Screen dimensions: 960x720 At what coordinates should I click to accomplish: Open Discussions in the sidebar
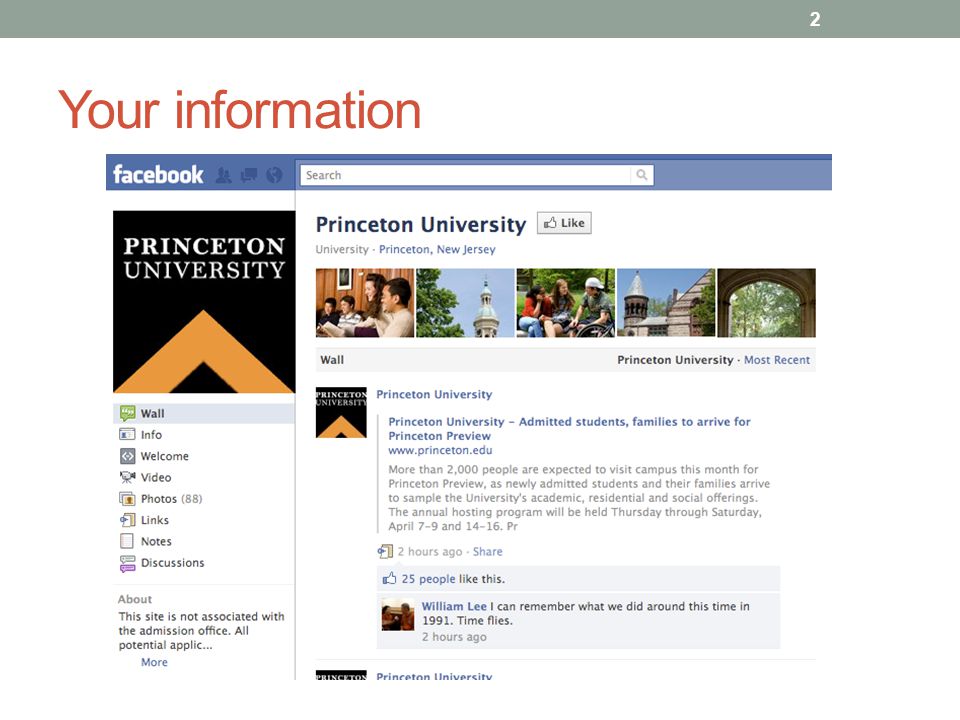(173, 563)
